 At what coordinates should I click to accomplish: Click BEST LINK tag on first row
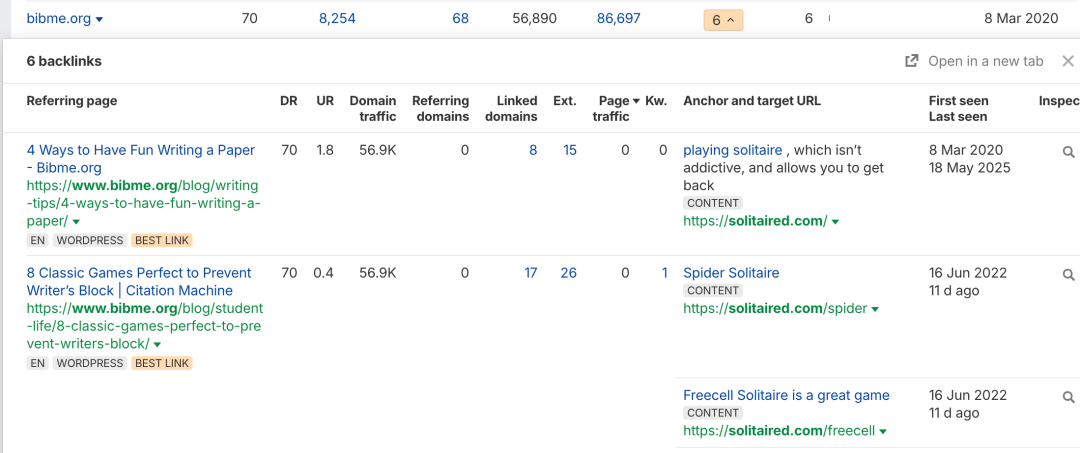(162, 241)
